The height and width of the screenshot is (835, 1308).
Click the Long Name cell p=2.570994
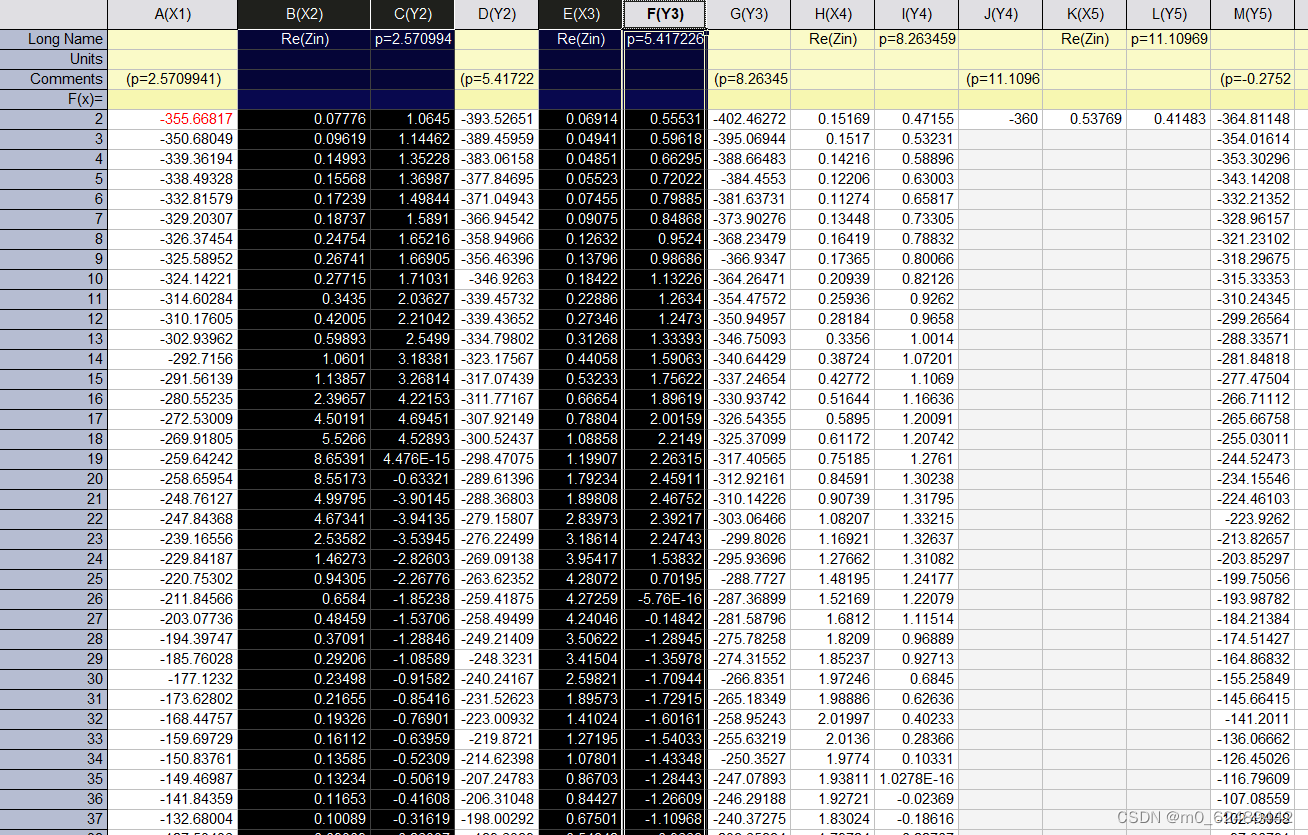click(x=412, y=39)
